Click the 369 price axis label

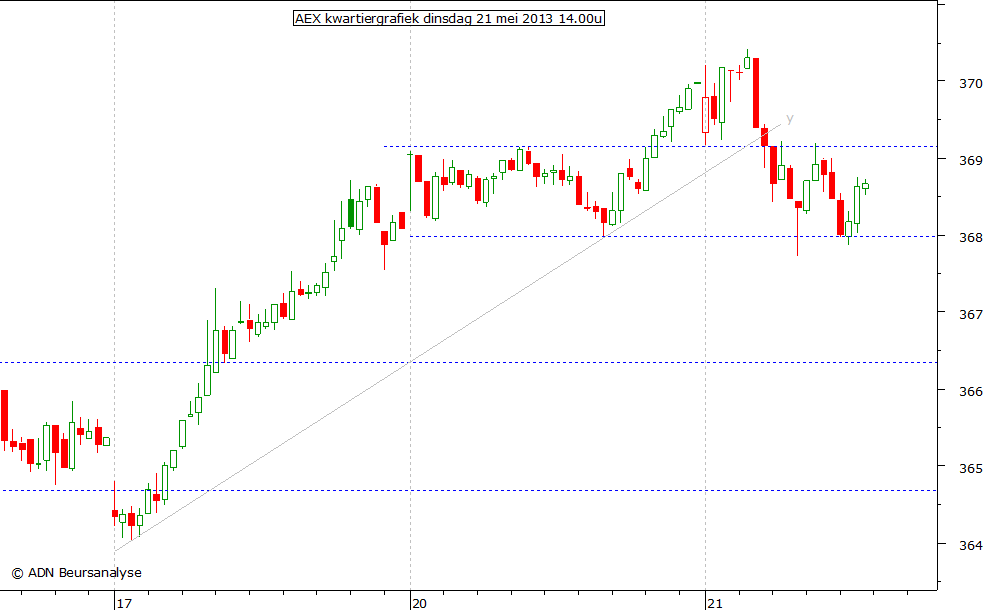[971, 160]
